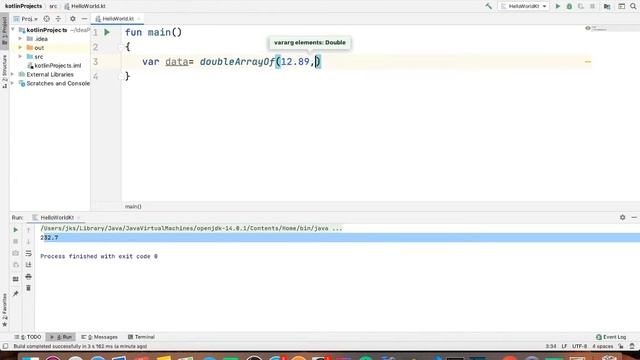The width and height of the screenshot is (640, 360).
Task: Click the main() breadcrumb below the editor
Action: point(133,207)
